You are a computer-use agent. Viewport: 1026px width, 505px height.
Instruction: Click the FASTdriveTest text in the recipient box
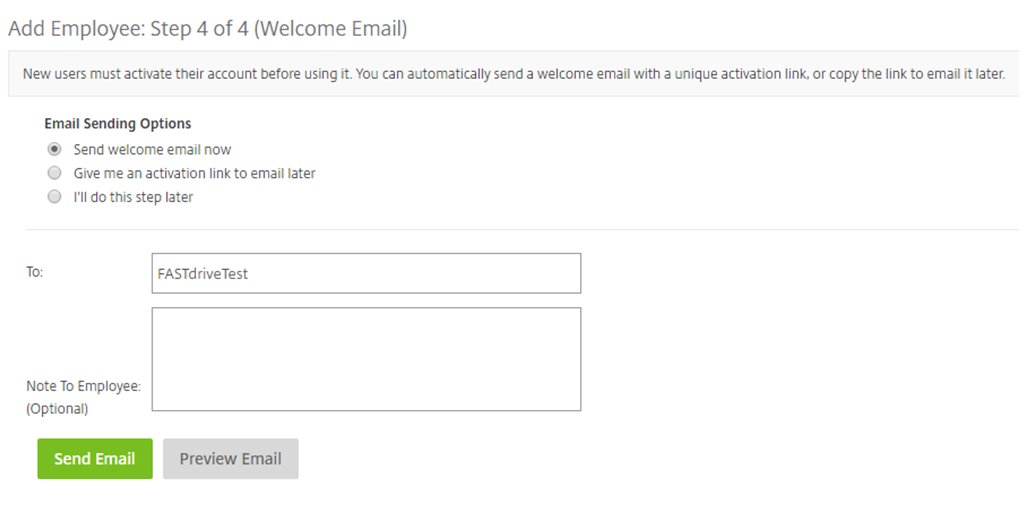(x=203, y=273)
